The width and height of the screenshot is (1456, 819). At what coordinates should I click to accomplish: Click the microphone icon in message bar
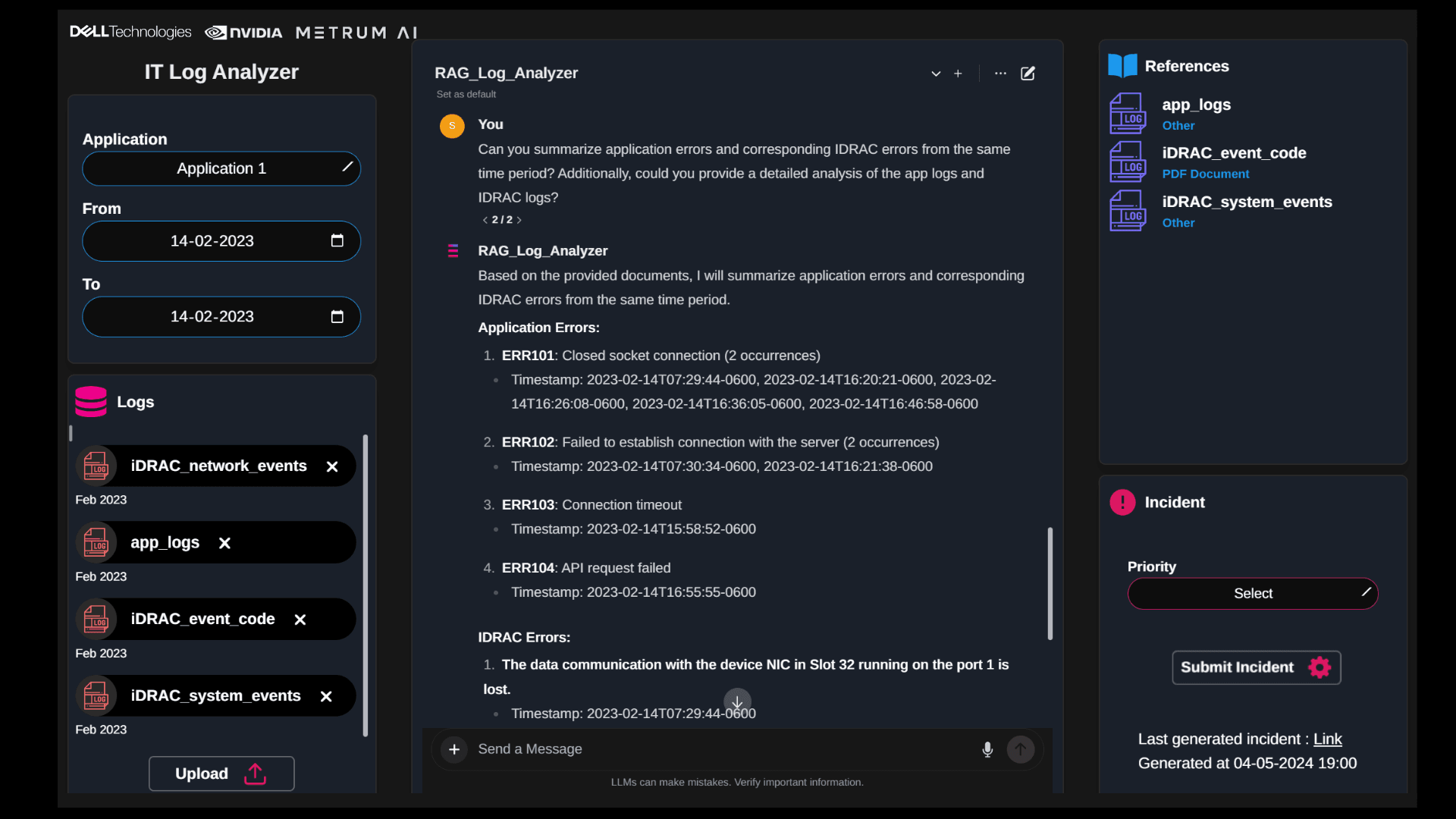point(987,749)
